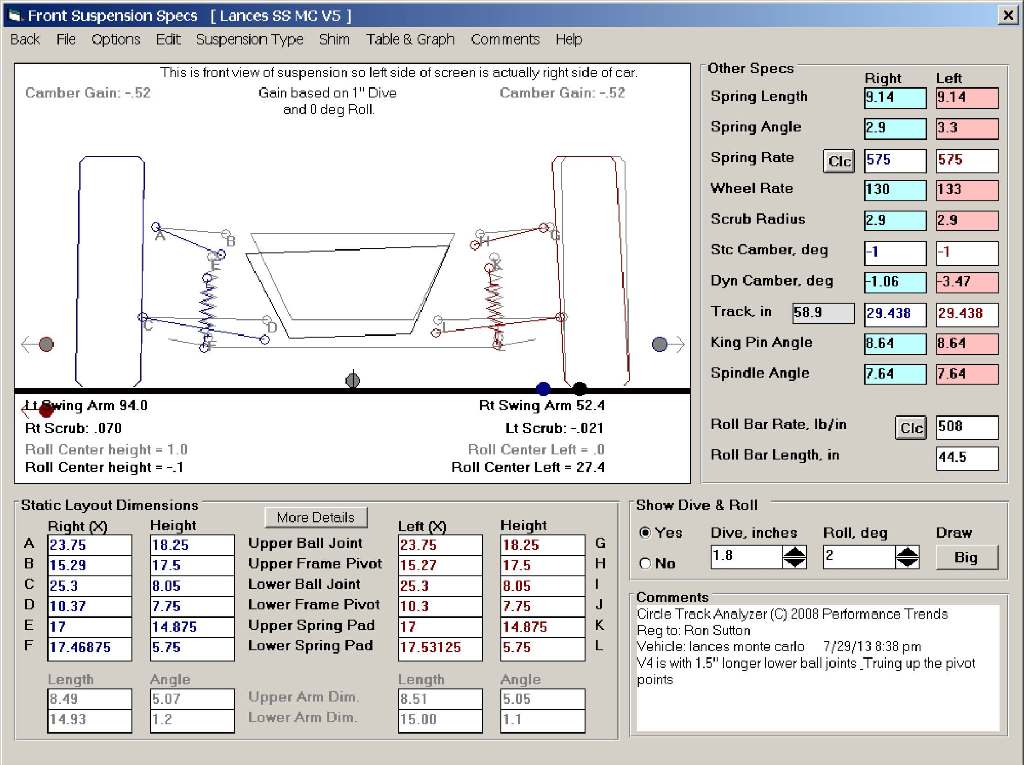
Task: Click the Left Wheel Rate field 133
Action: (967, 190)
